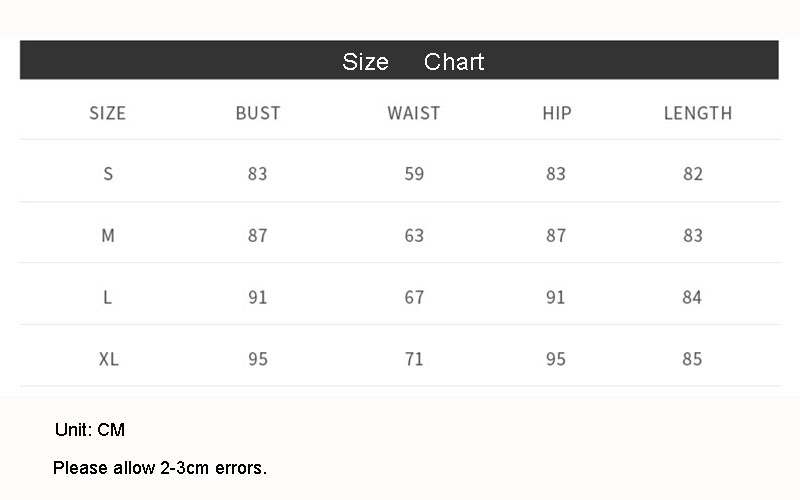Click the "Please allow 2-3cm errors" text
The height and width of the screenshot is (500, 800).
pos(160,467)
